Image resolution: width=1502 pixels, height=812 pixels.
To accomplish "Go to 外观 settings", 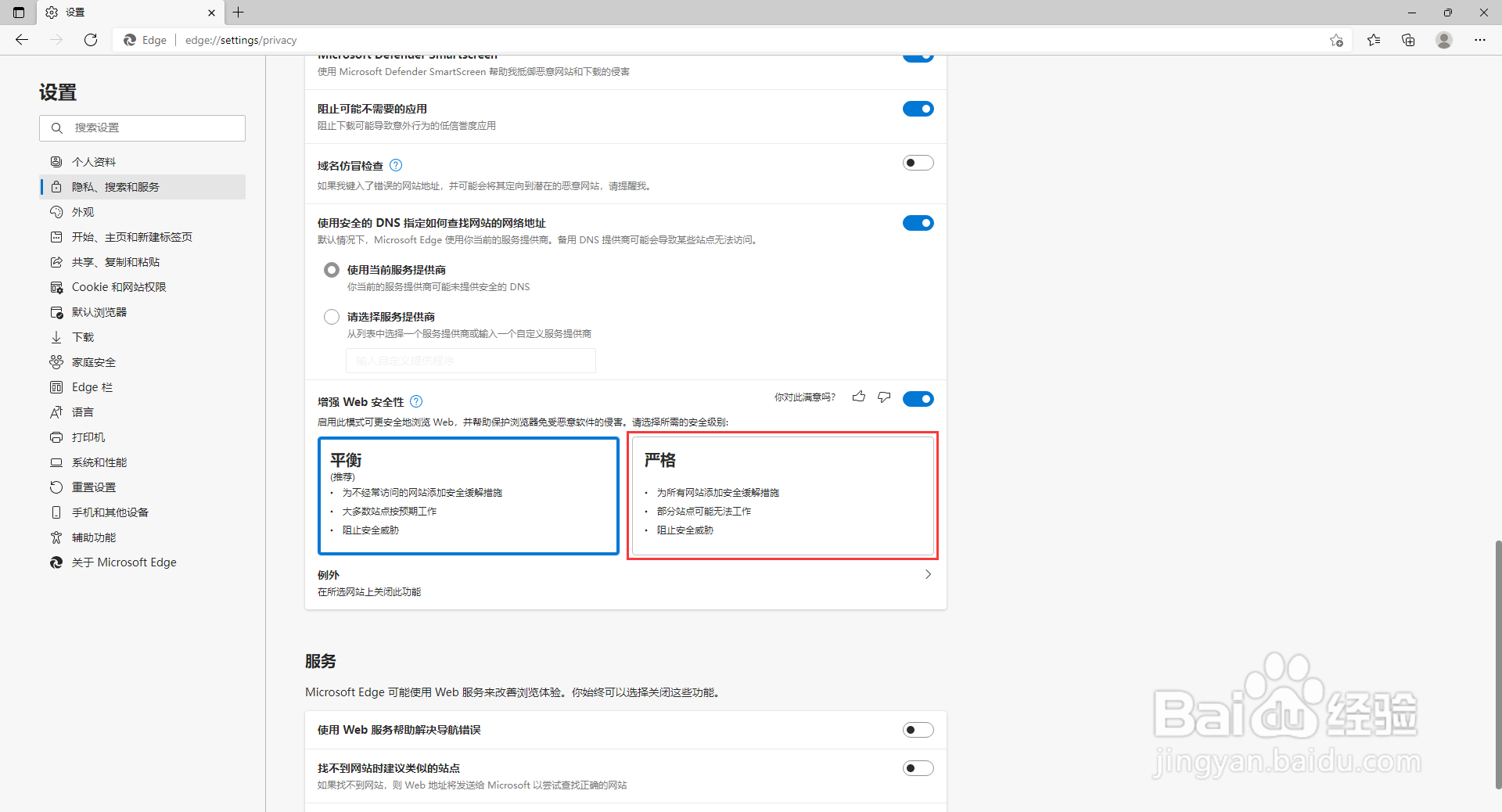I will (x=142, y=212).
